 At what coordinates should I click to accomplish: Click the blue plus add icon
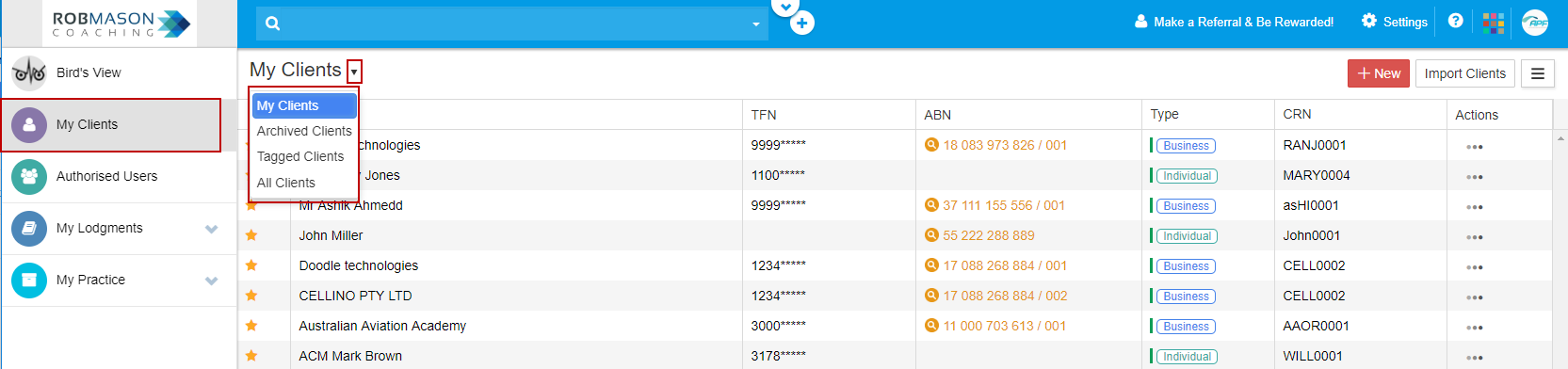point(801,23)
